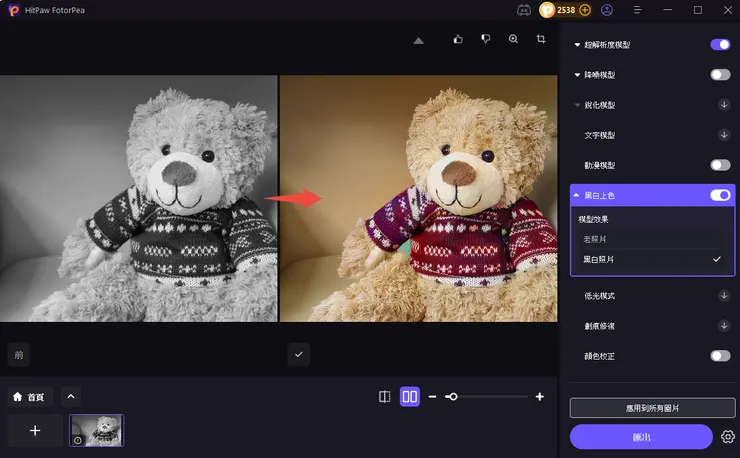Click the thumbs down feedback icon
740x458 pixels.
click(486, 39)
